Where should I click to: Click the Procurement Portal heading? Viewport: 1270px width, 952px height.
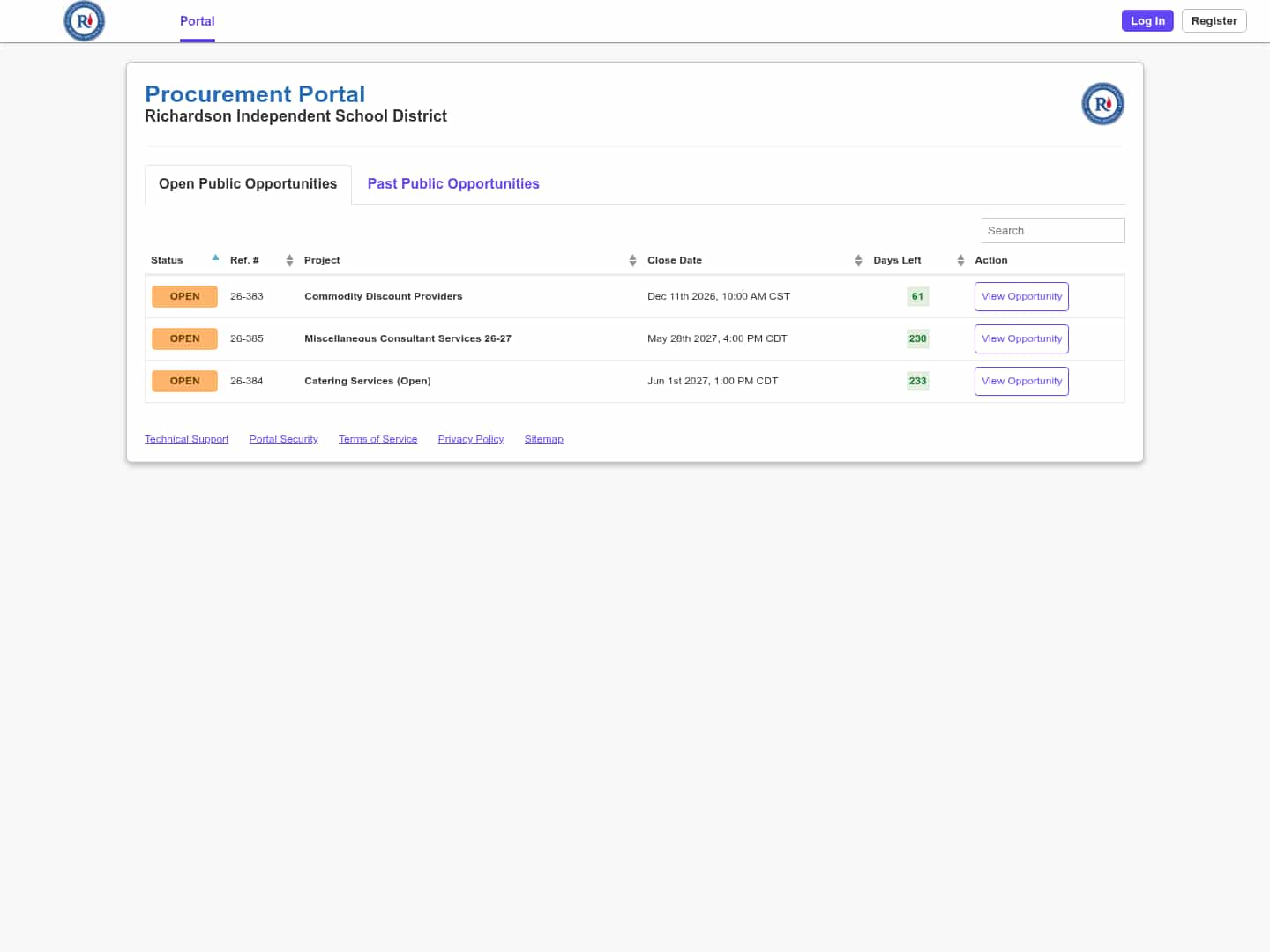(255, 94)
